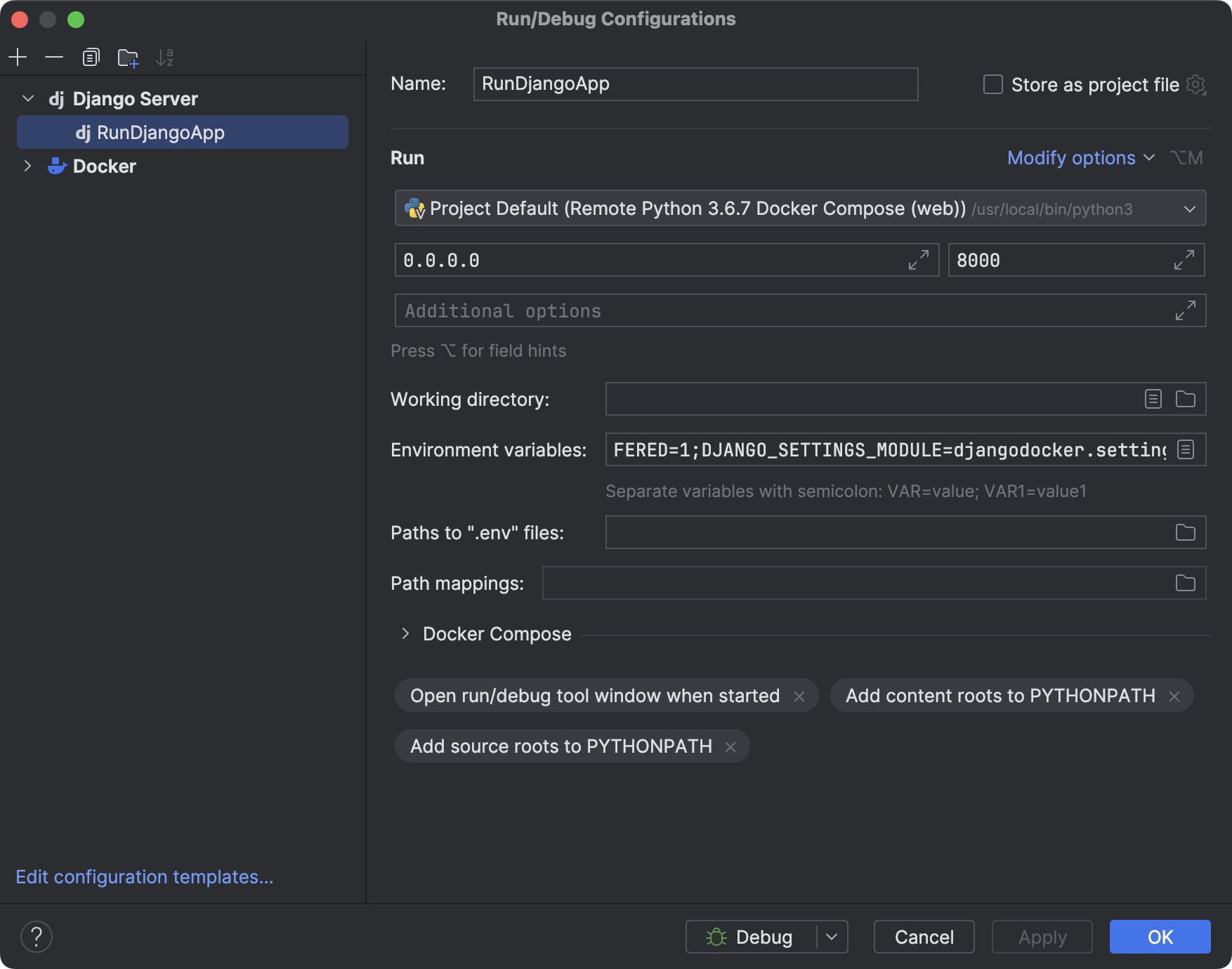This screenshot has height=969, width=1232.
Task: Create a new configuration folder
Action: pyautogui.click(x=127, y=57)
